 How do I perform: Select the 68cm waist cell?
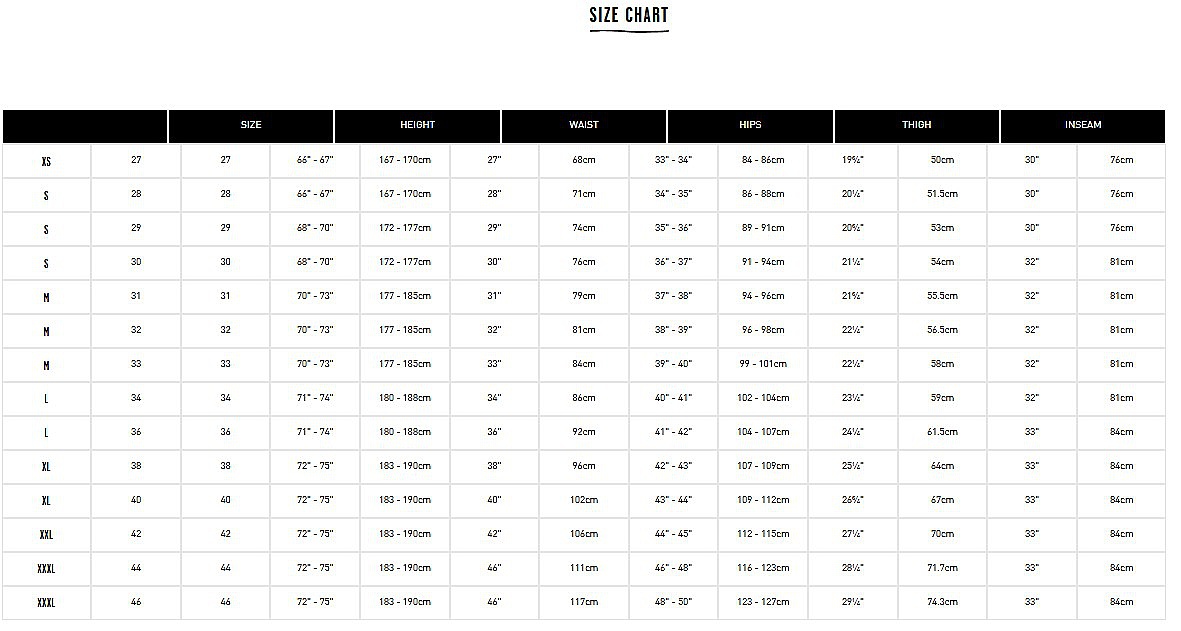(x=584, y=161)
